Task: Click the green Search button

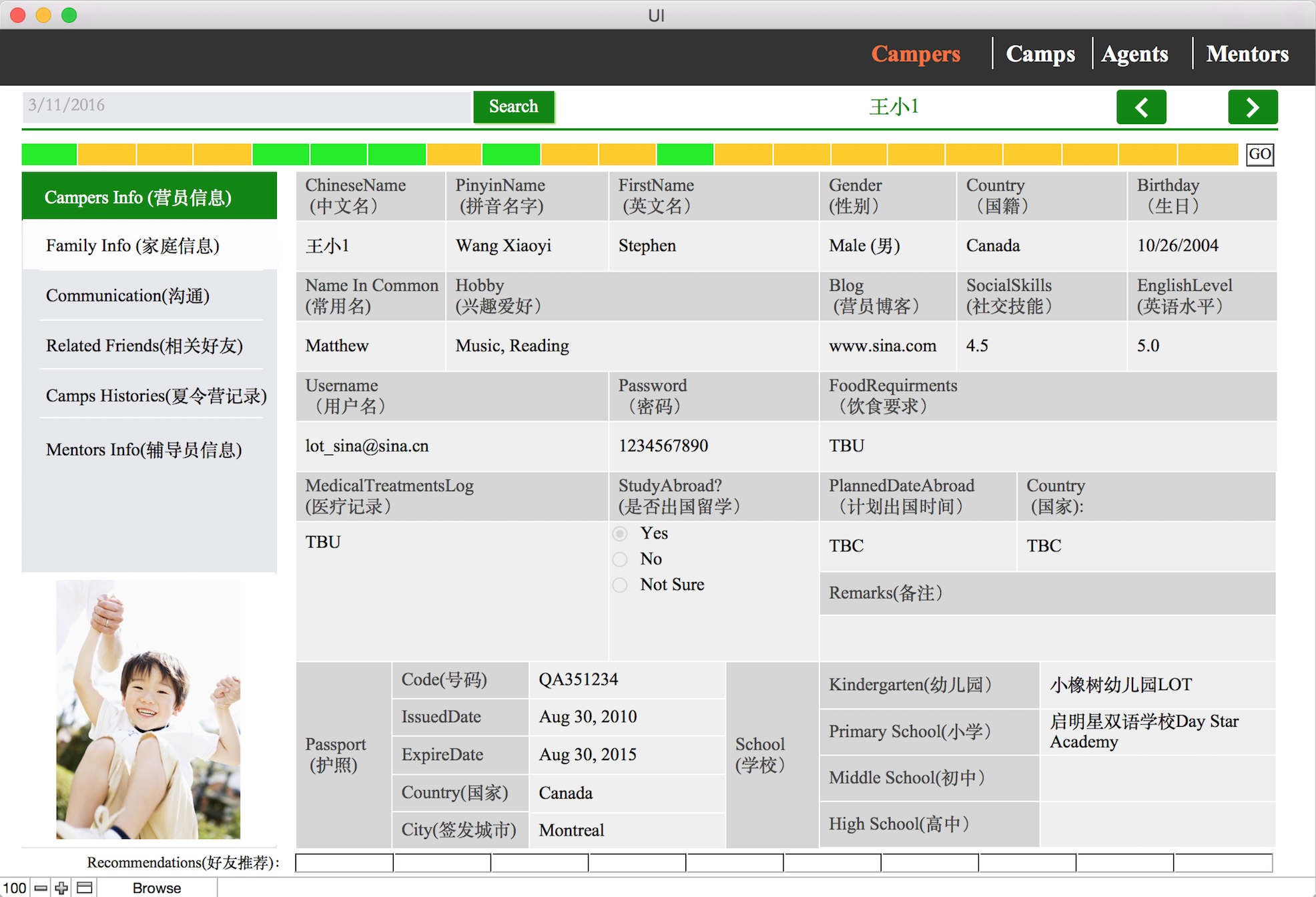Action: point(513,107)
